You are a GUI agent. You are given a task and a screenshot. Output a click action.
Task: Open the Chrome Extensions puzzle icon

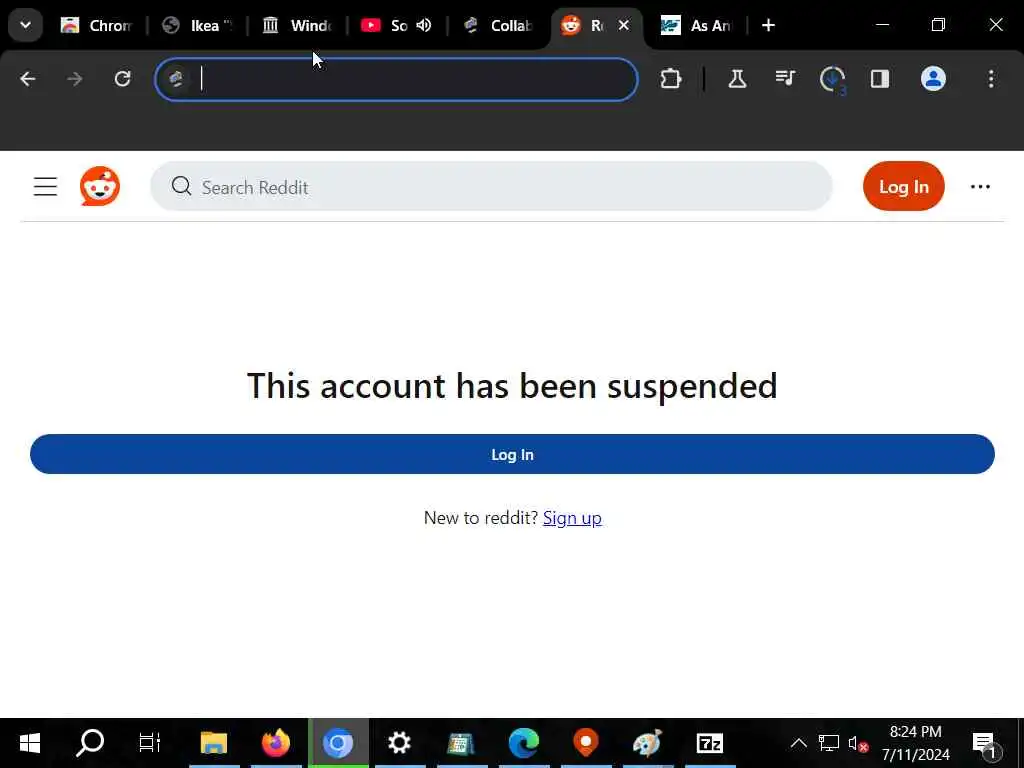[671, 80]
